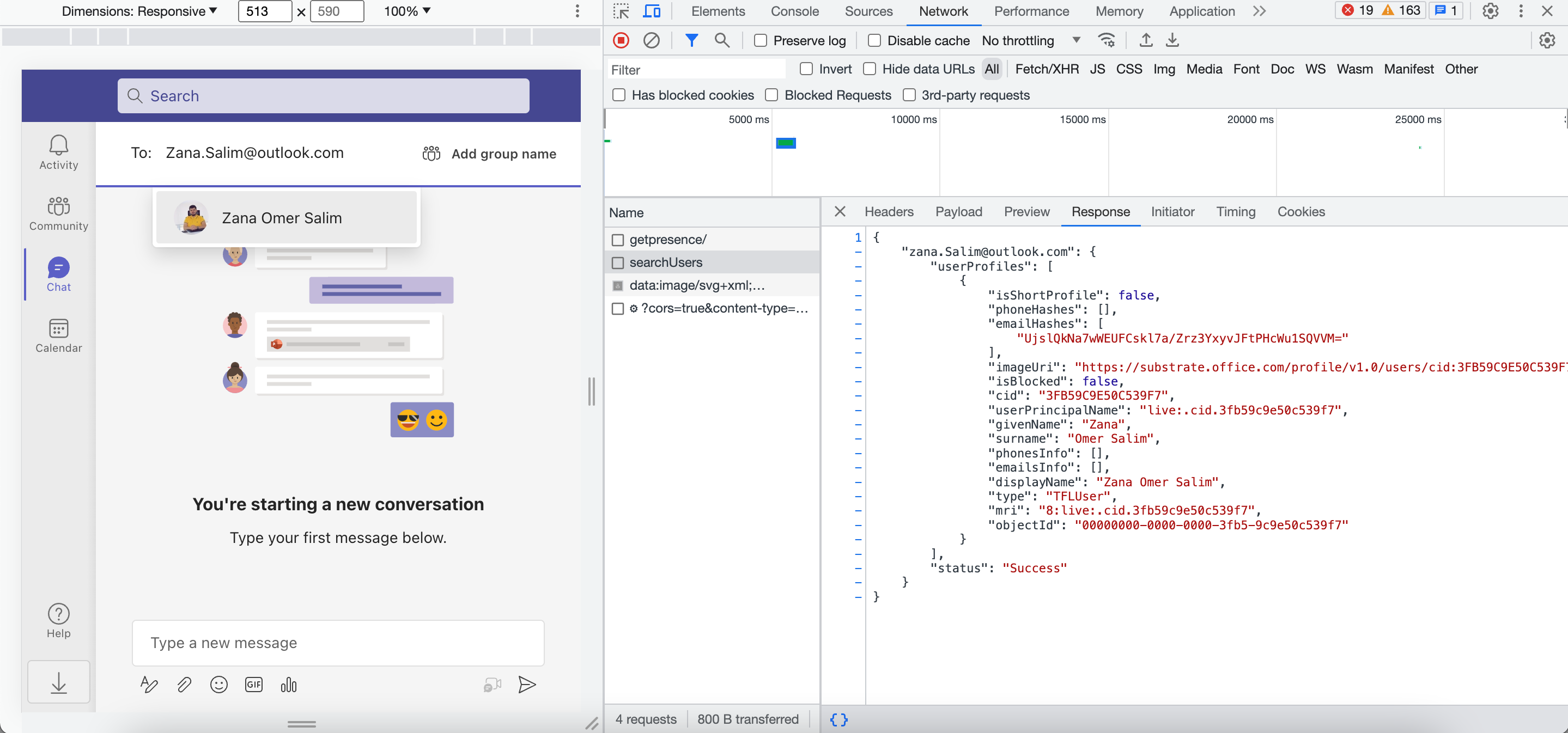Click Add group name button

pyautogui.click(x=489, y=153)
